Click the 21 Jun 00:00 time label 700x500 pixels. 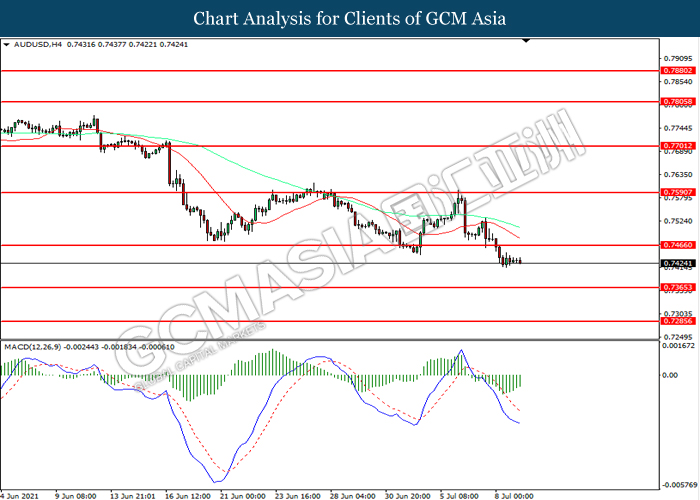[x=242, y=496]
